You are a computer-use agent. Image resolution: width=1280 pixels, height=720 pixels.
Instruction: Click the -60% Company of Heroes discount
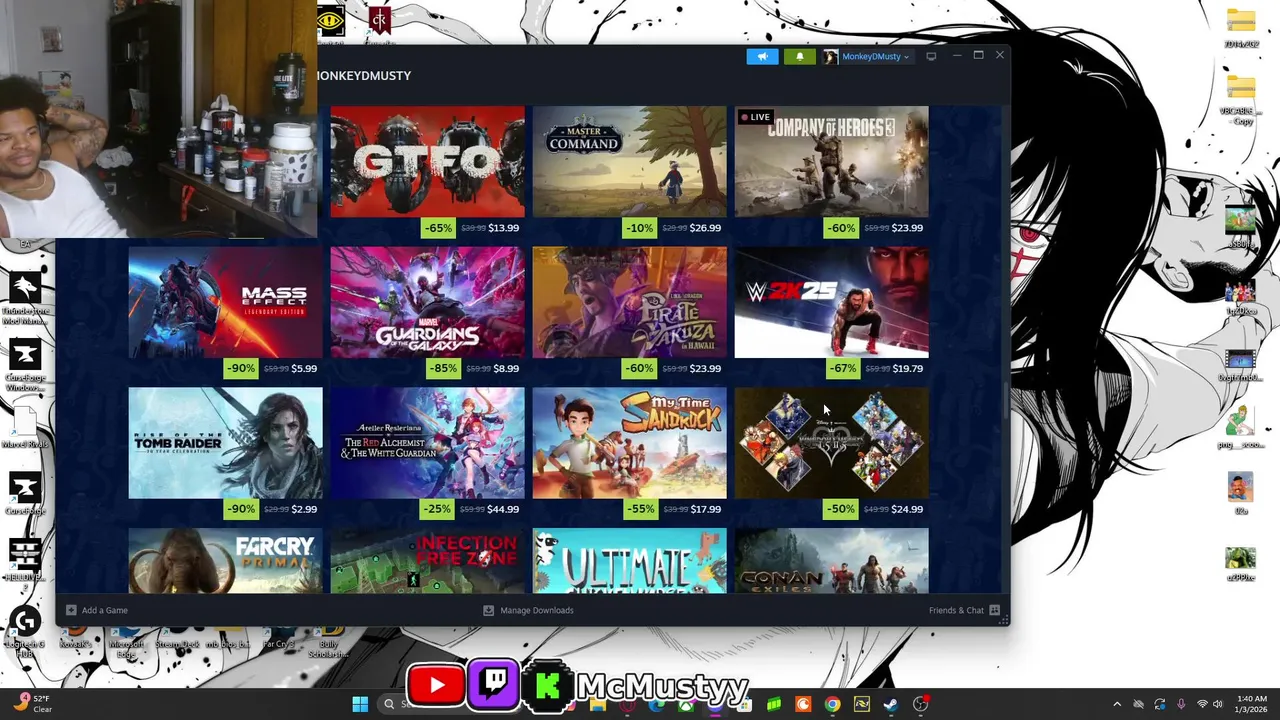point(841,228)
